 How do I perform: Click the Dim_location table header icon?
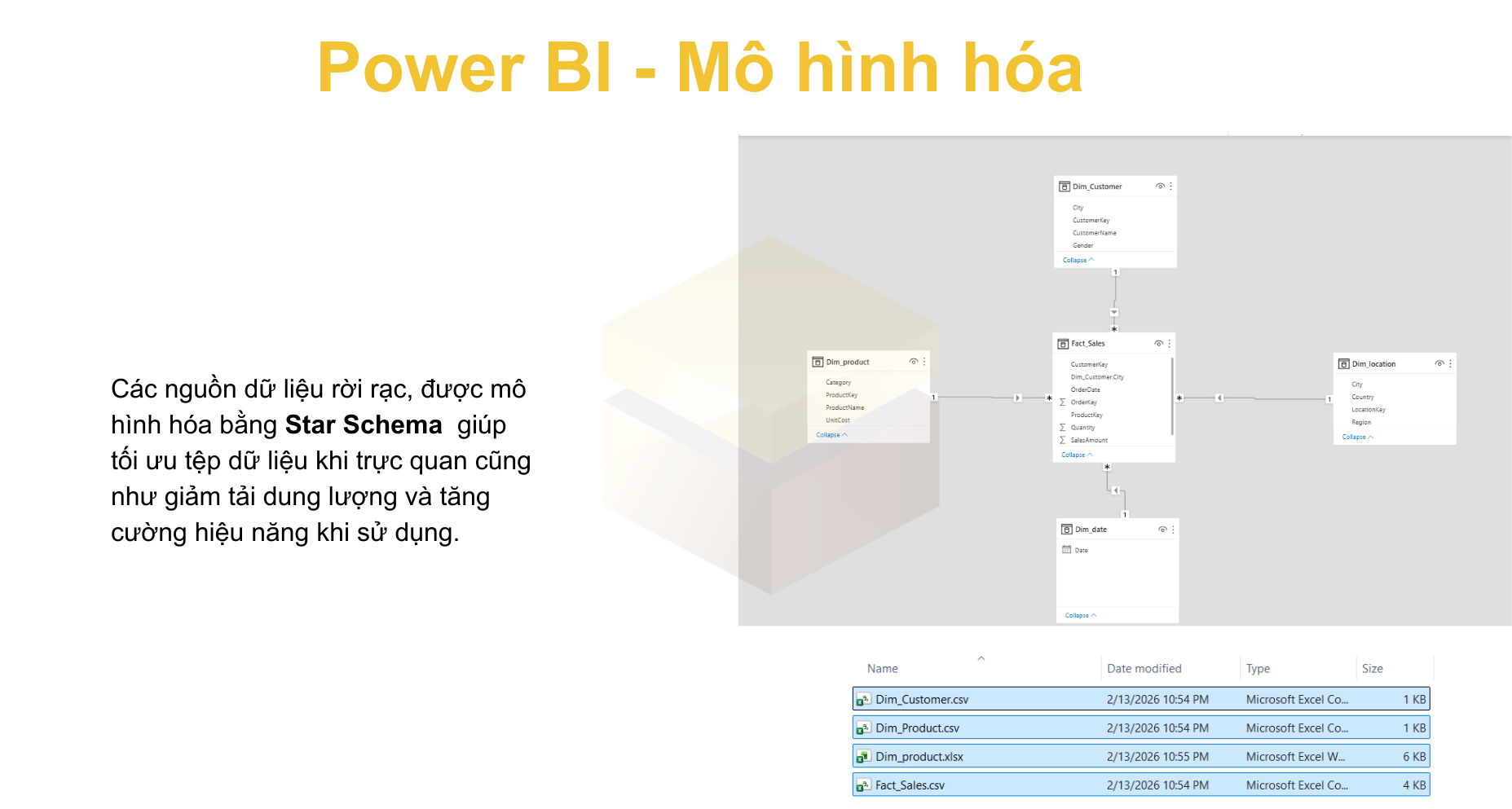click(x=1344, y=363)
